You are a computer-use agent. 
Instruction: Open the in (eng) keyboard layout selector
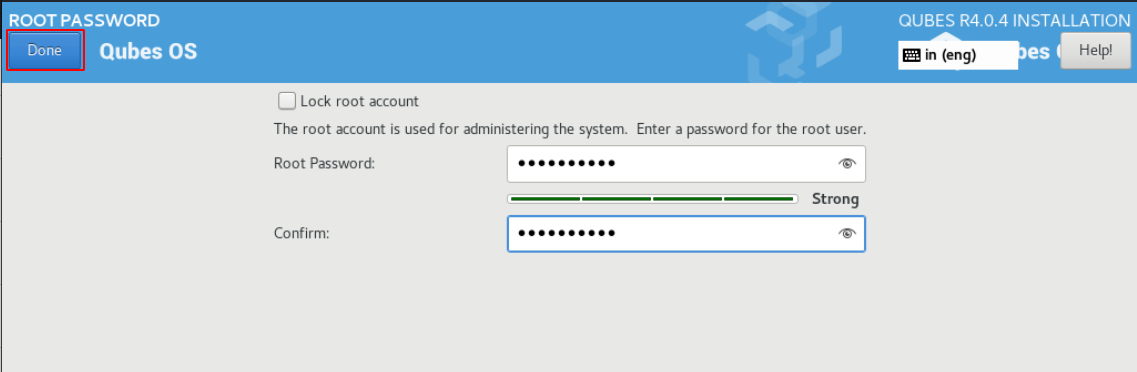pyautogui.click(x=958, y=55)
